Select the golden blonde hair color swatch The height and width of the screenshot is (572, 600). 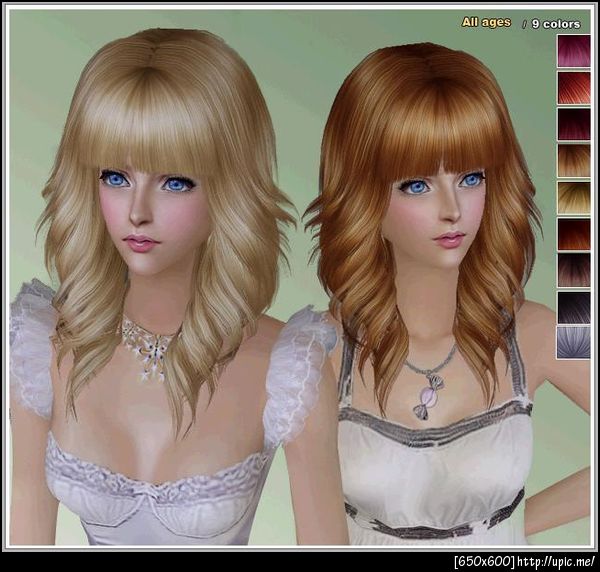[x=574, y=197]
